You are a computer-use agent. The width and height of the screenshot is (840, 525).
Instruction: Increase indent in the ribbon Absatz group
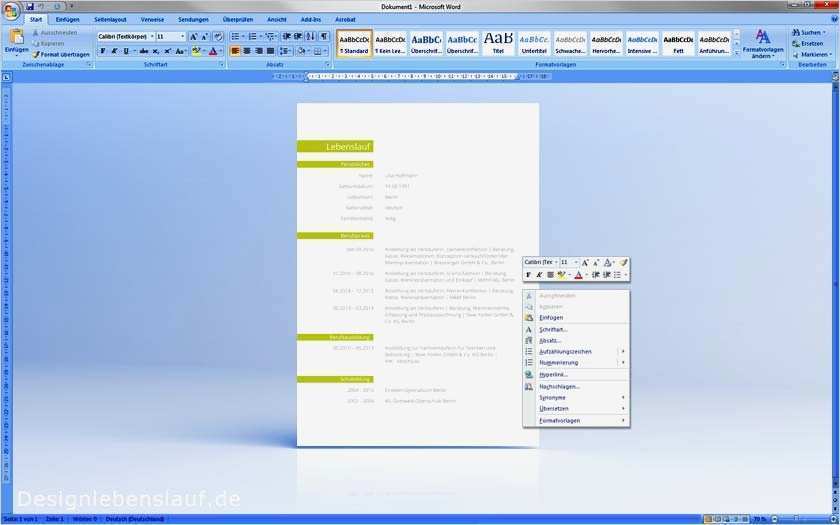(298, 36)
